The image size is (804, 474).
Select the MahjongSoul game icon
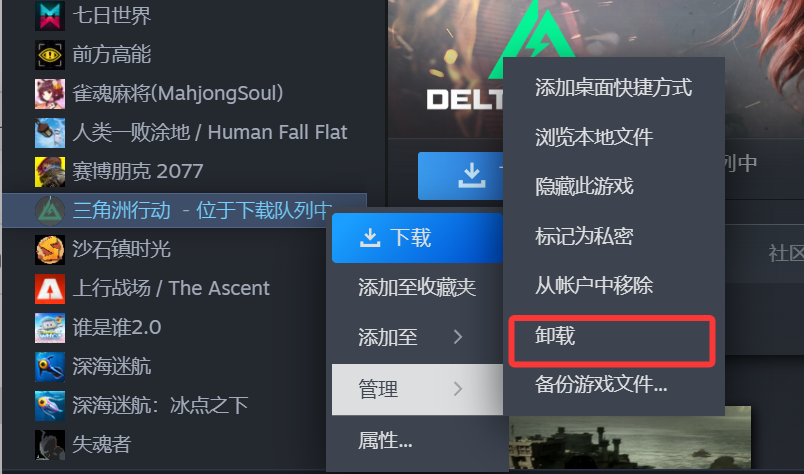(50, 94)
